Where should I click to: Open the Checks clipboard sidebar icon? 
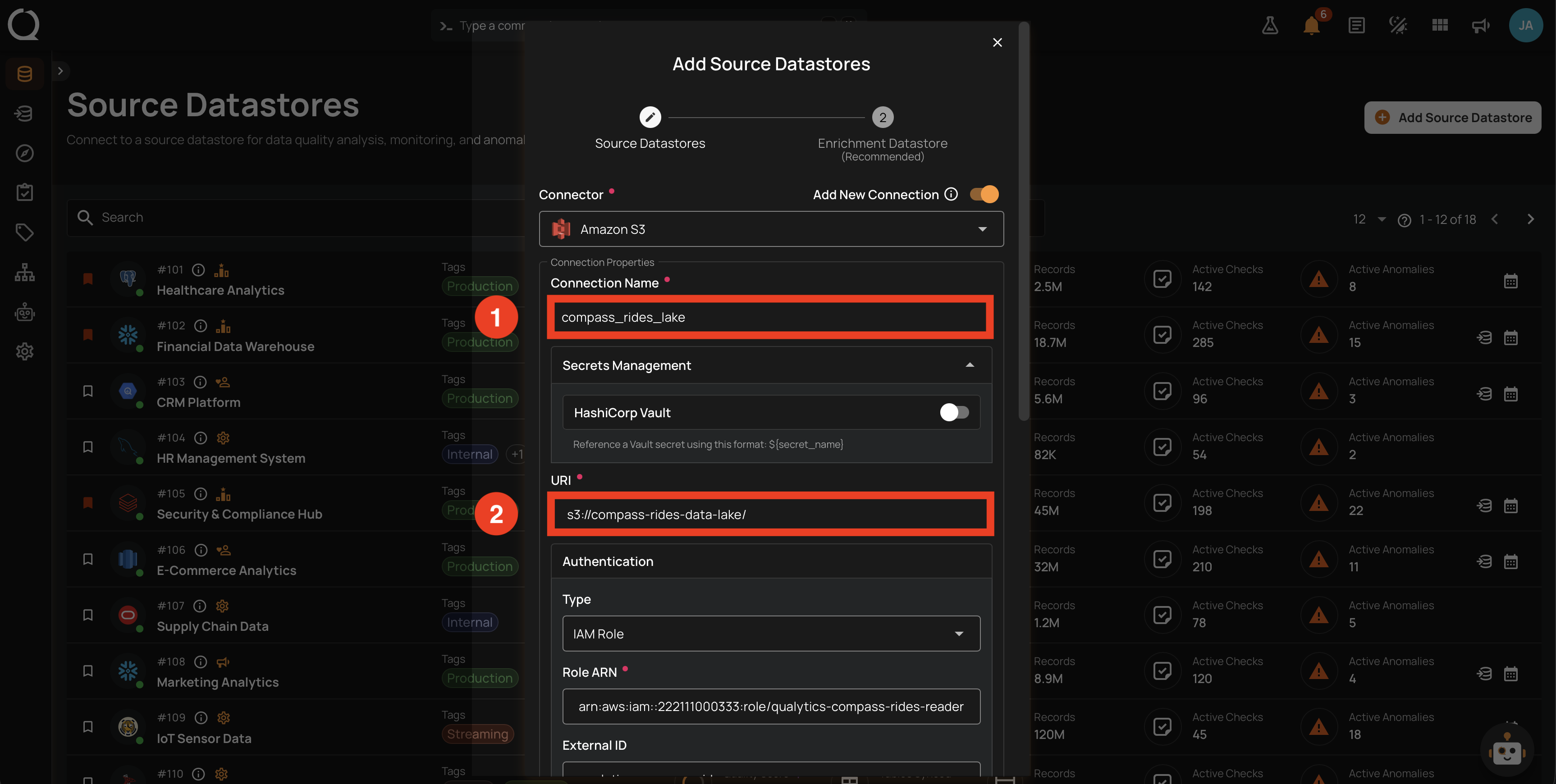coord(25,193)
